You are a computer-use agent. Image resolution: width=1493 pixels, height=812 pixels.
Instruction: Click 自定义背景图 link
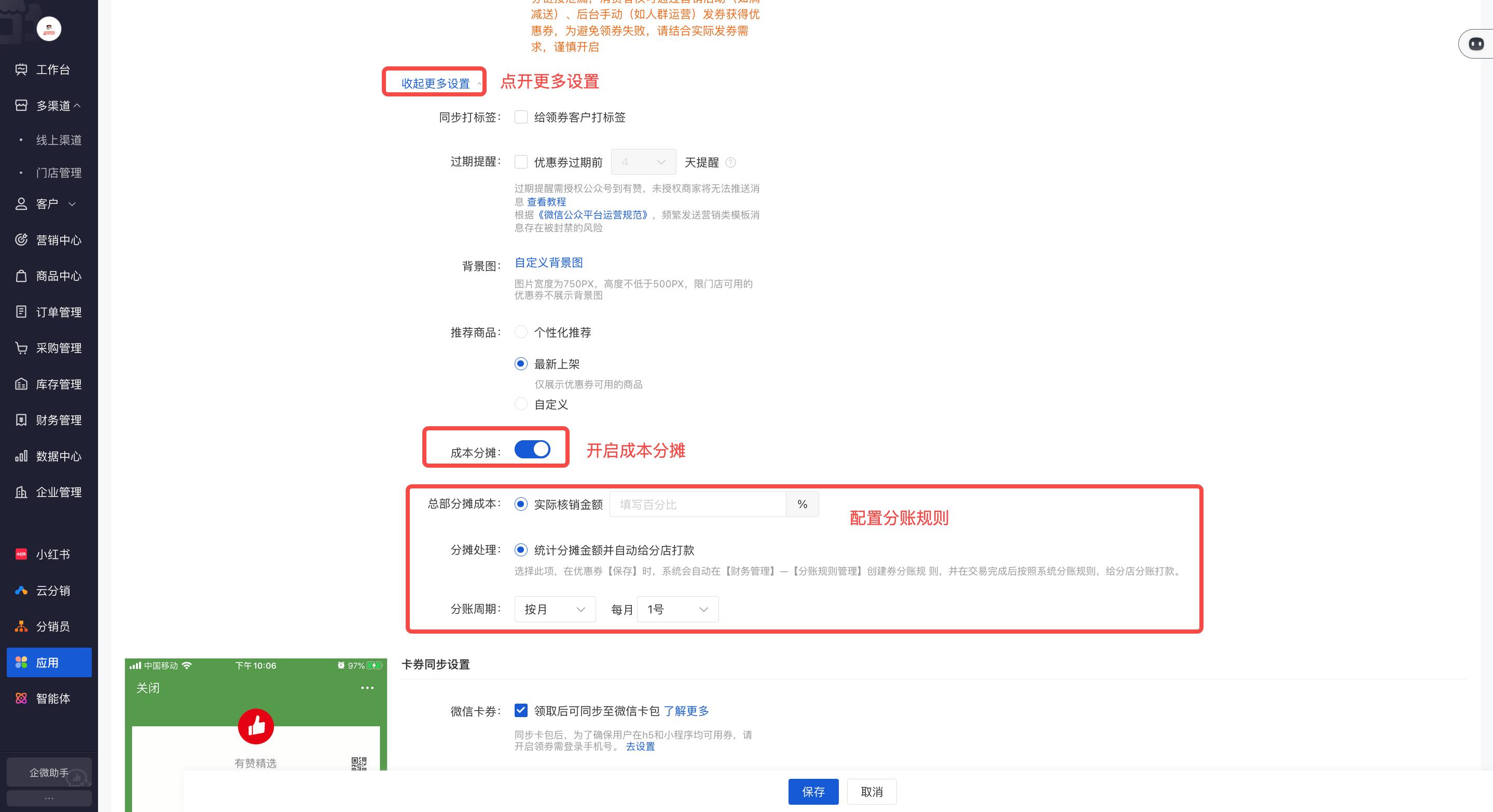(x=548, y=262)
